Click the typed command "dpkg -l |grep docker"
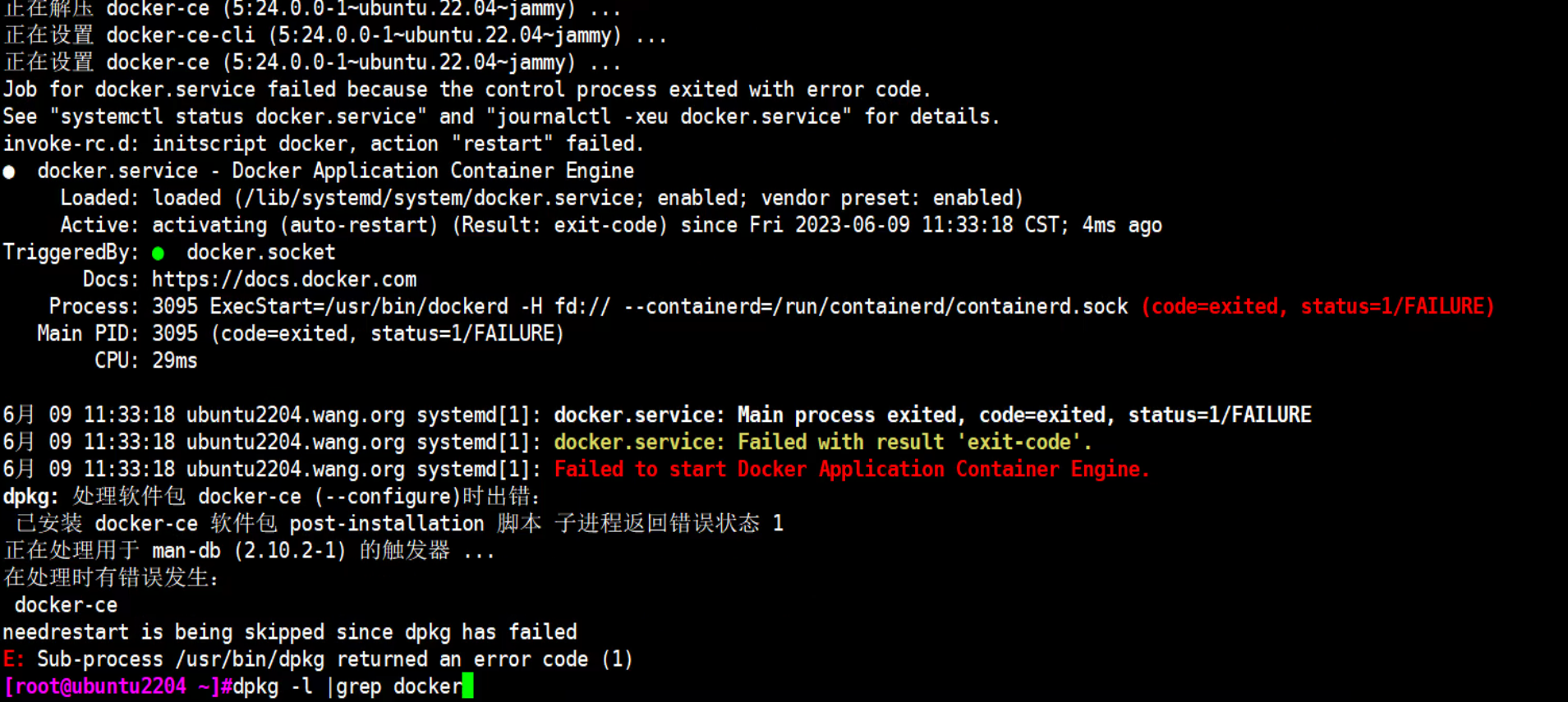1568x702 pixels. click(347, 686)
